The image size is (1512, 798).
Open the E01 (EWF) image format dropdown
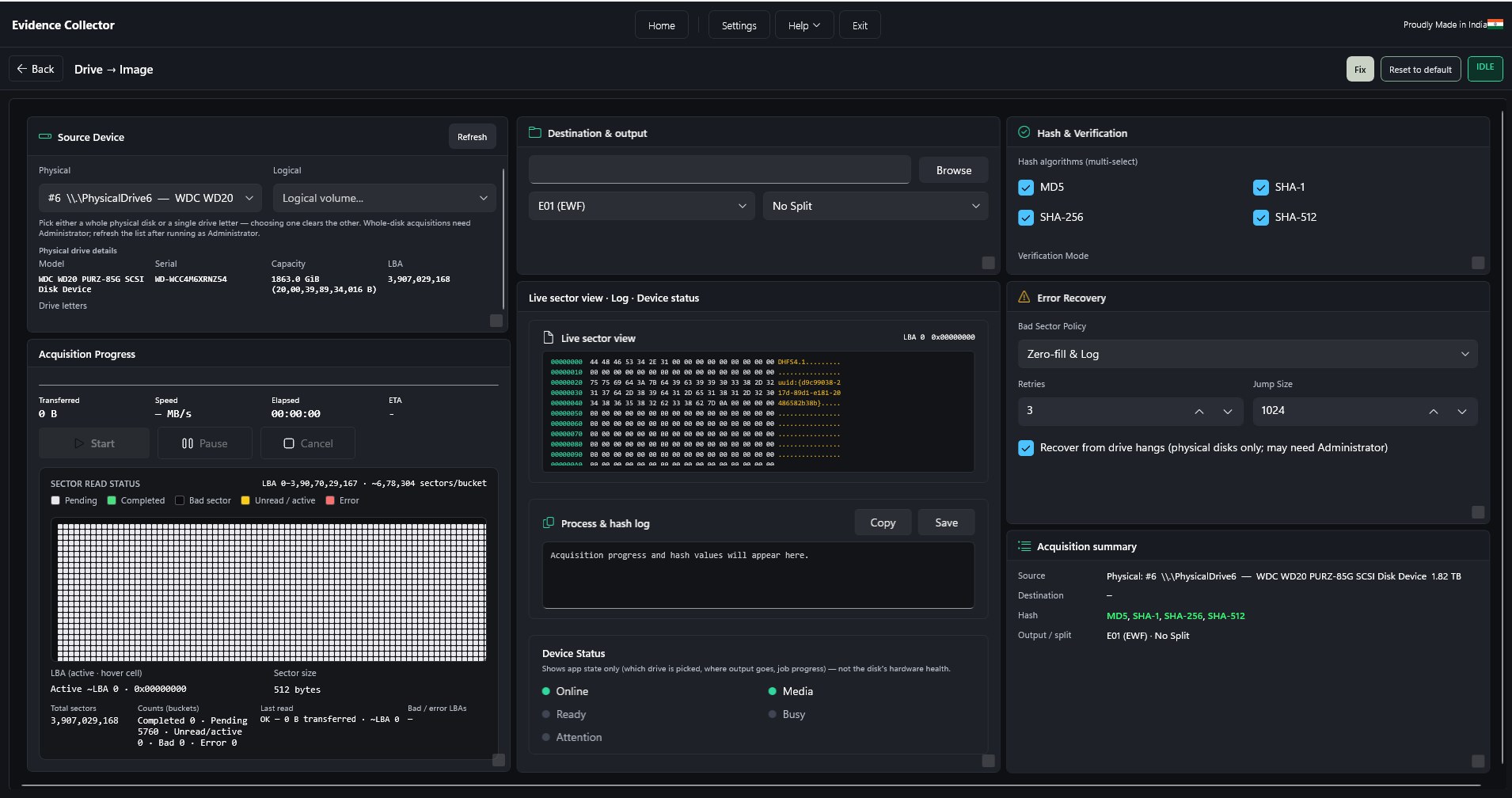point(641,206)
